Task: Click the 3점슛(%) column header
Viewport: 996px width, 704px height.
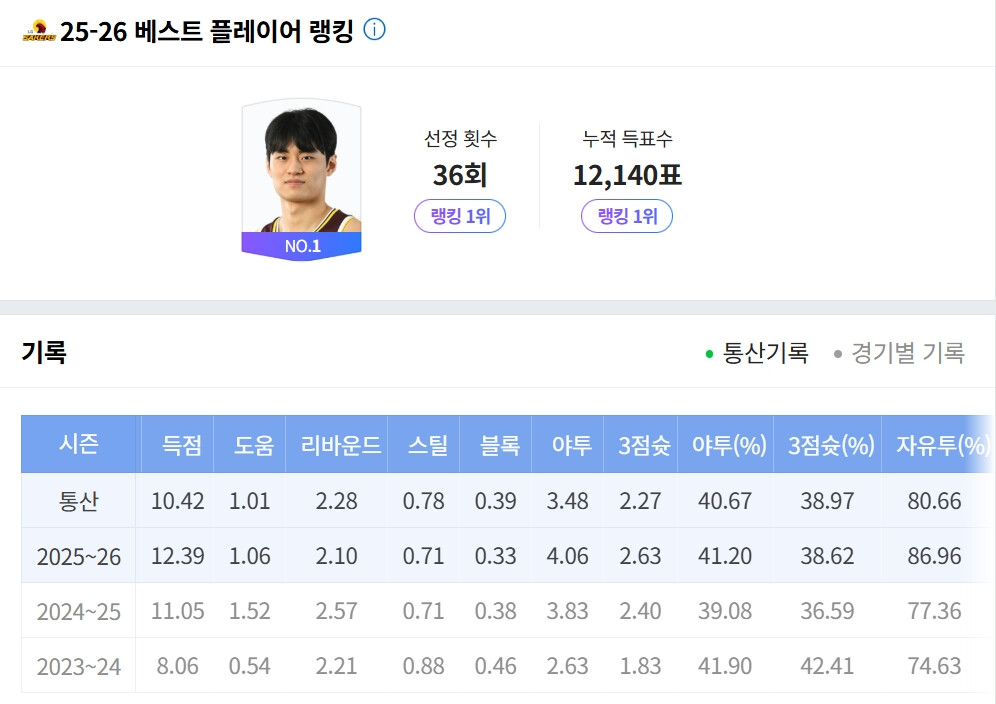Action: coord(827,445)
